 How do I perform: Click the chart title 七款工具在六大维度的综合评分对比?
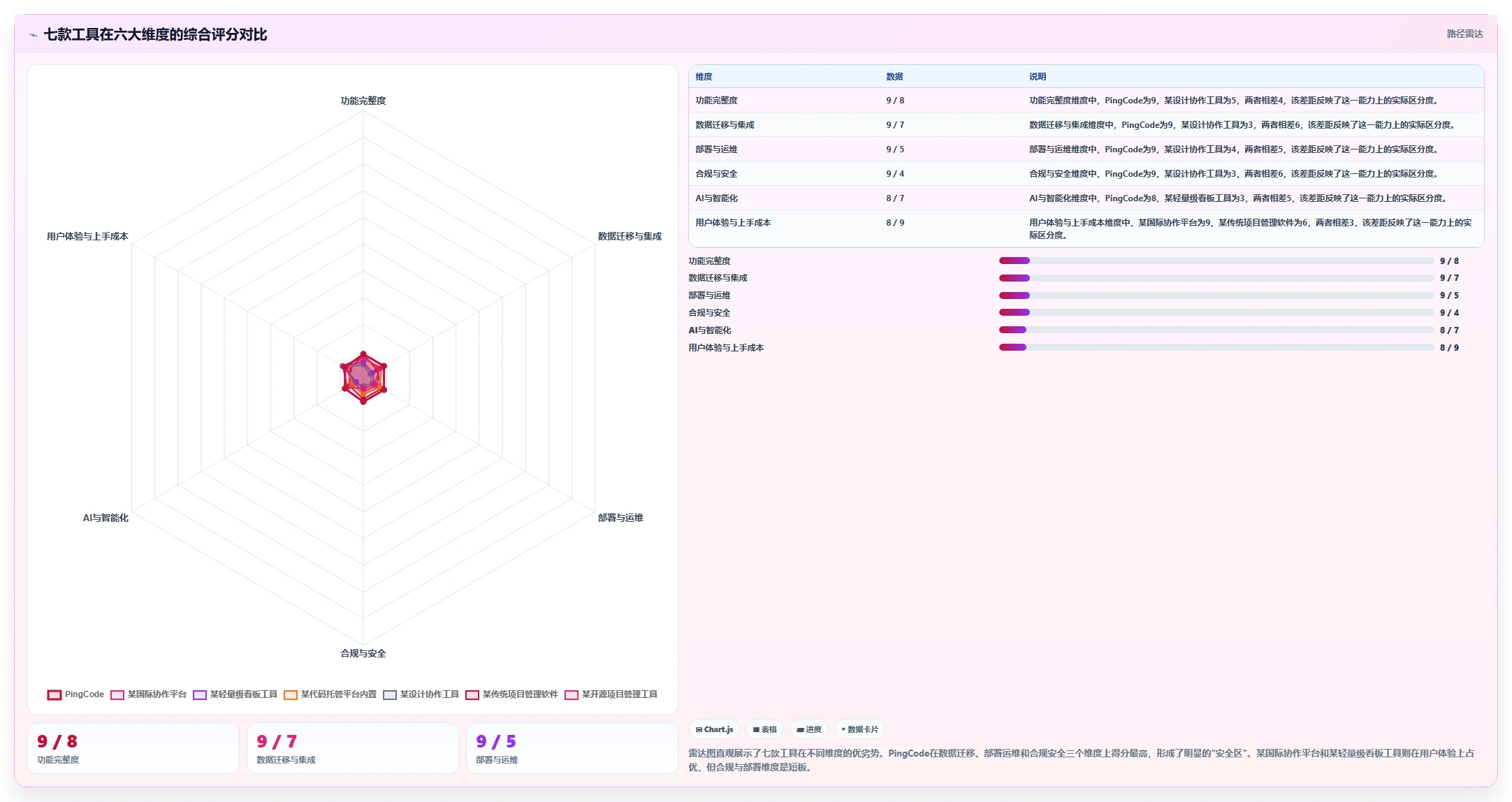[155, 35]
